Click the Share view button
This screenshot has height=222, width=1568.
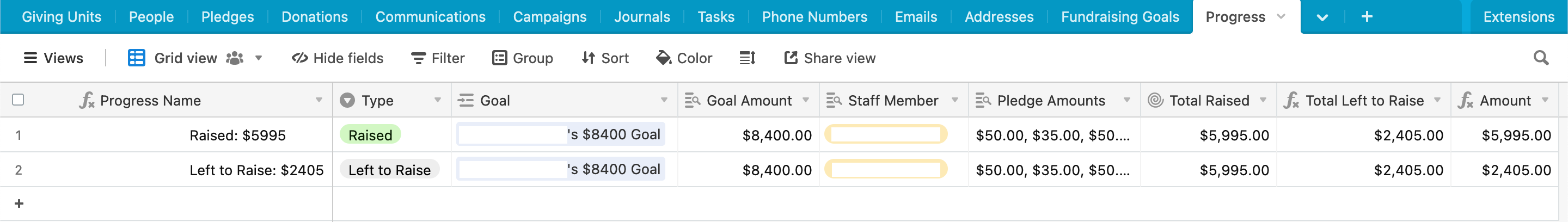830,58
